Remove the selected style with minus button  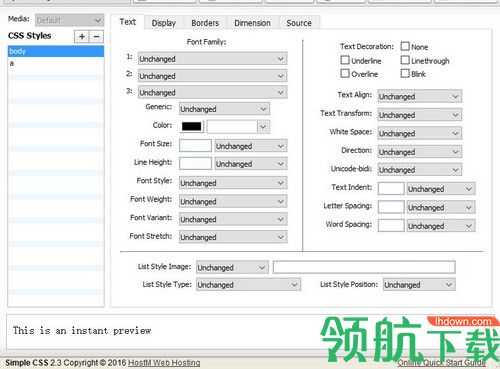97,36
